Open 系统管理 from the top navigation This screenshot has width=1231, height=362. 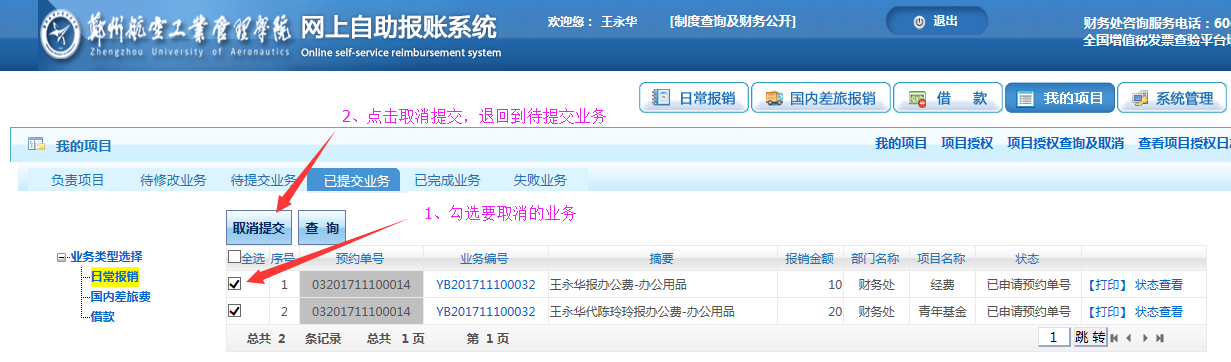1172,98
